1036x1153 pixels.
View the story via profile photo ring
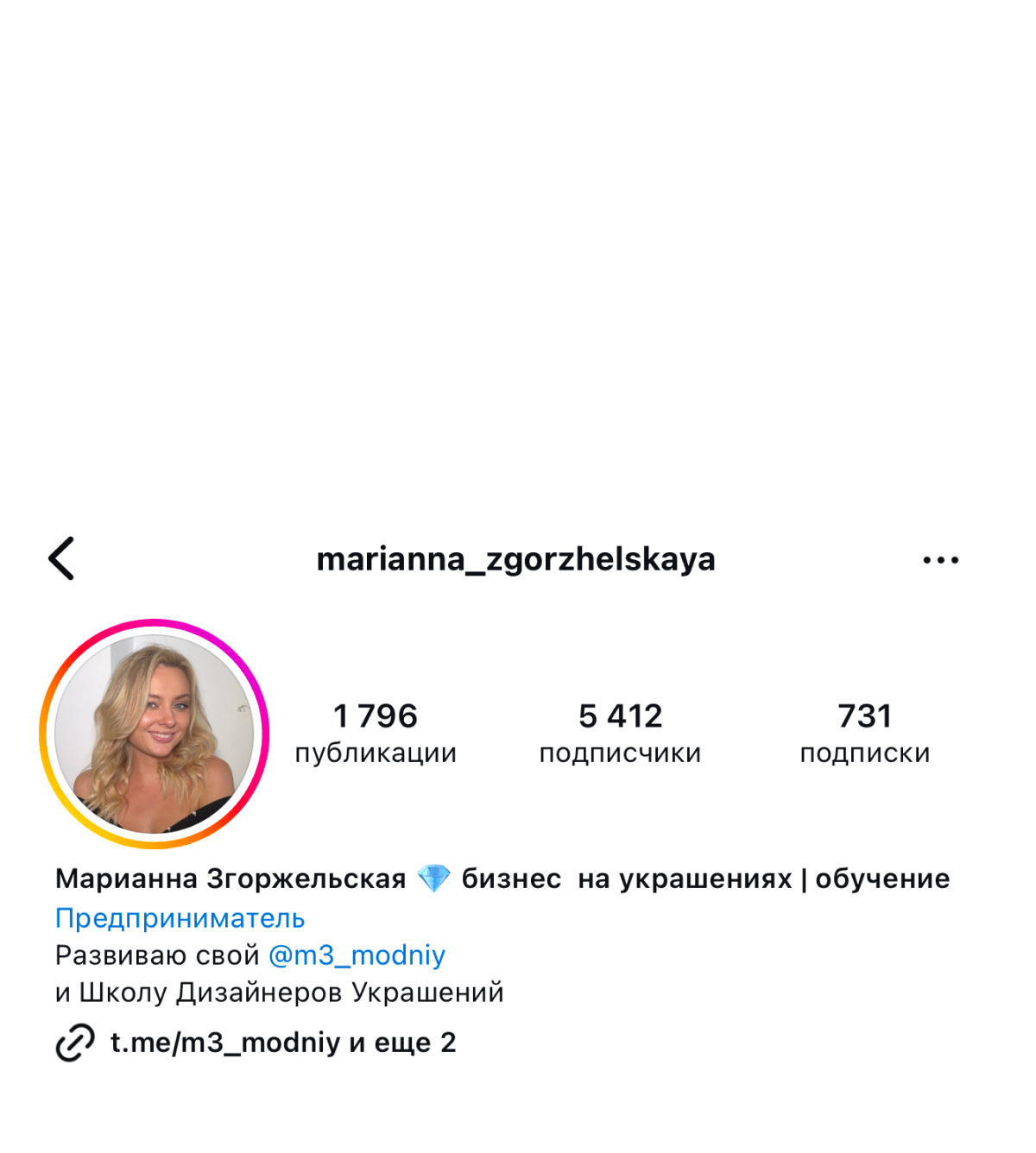[x=155, y=734]
